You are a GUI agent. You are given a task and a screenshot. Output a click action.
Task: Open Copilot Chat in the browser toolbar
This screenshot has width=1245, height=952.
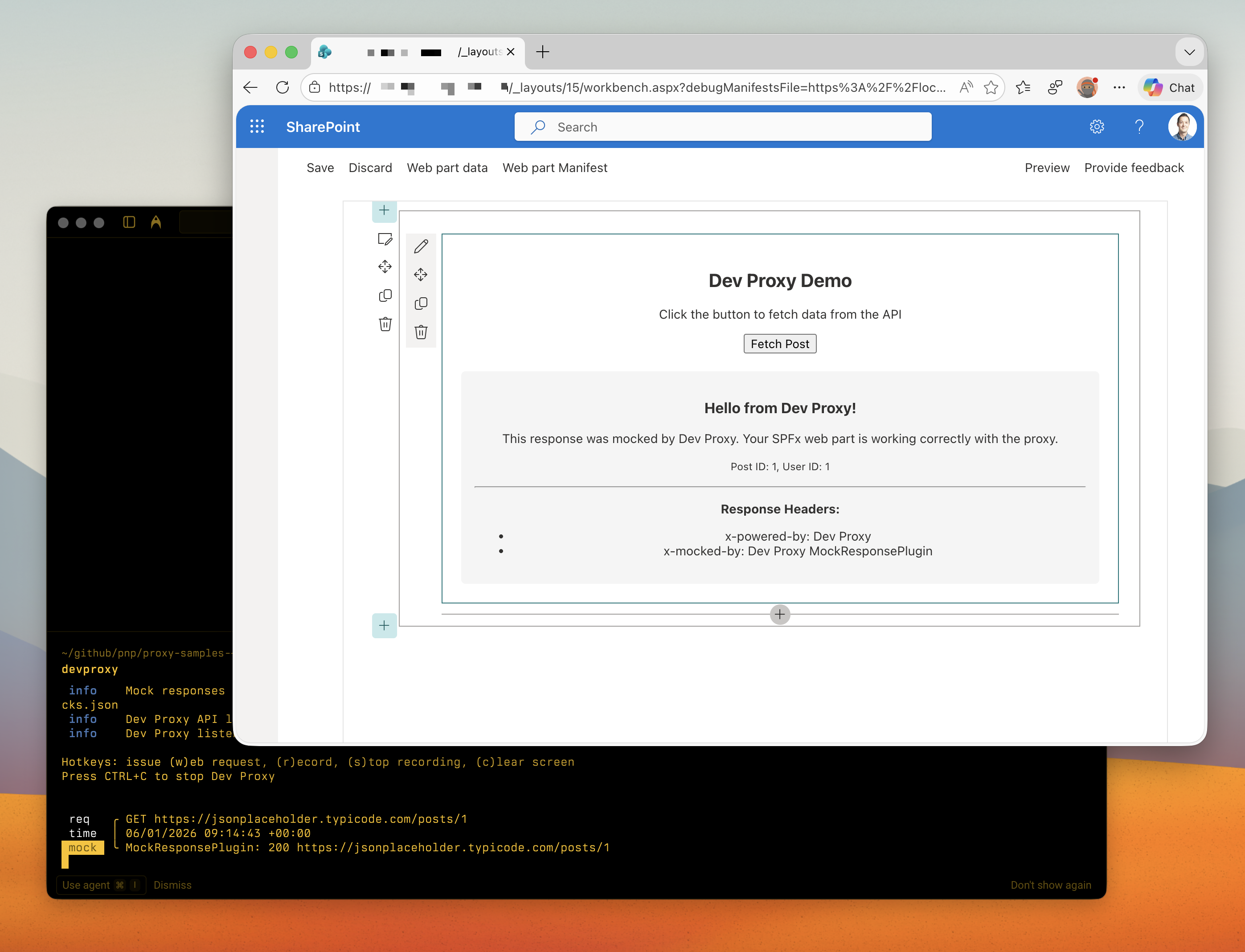pos(1170,87)
